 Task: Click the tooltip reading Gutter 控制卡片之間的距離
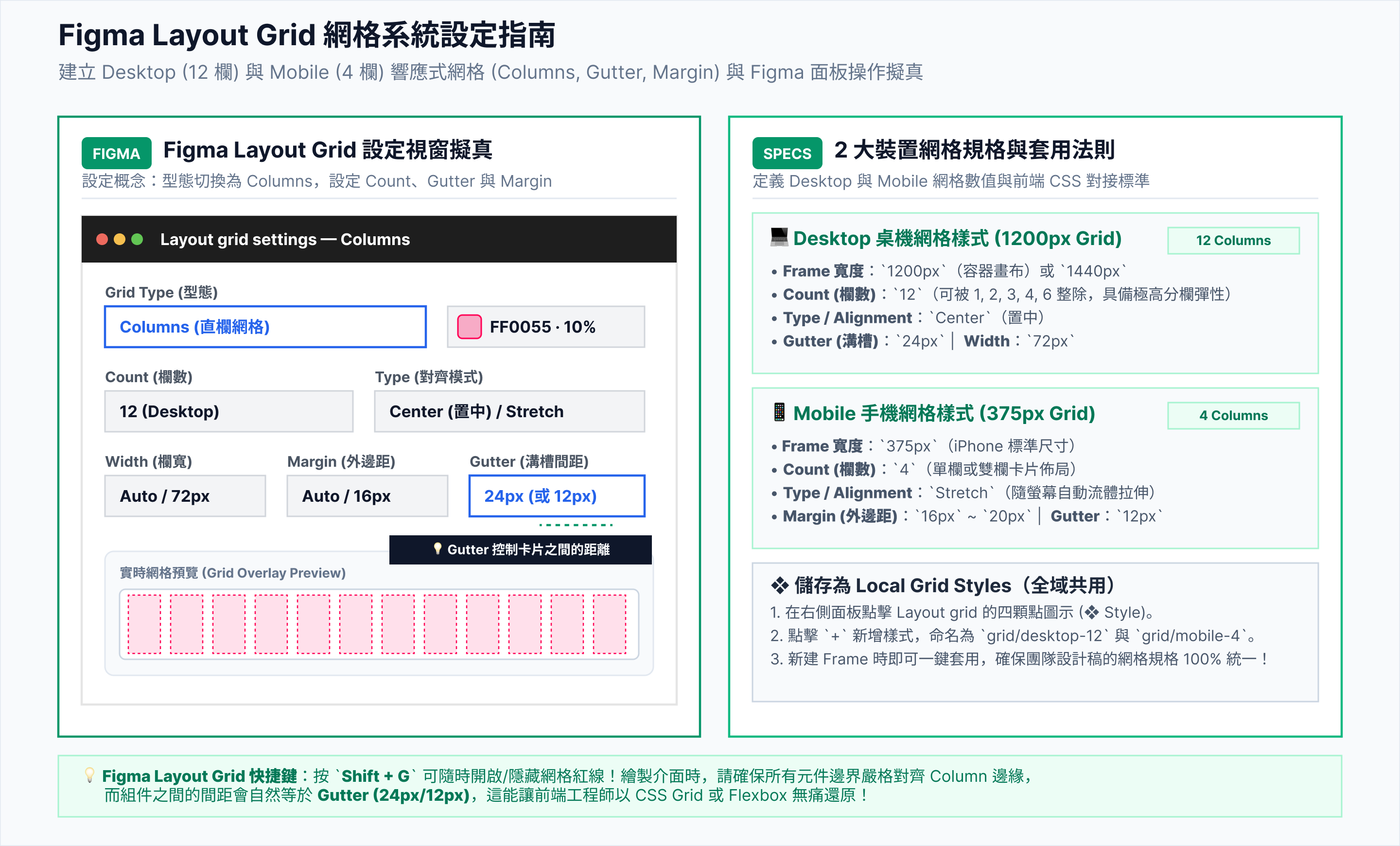[x=521, y=549]
